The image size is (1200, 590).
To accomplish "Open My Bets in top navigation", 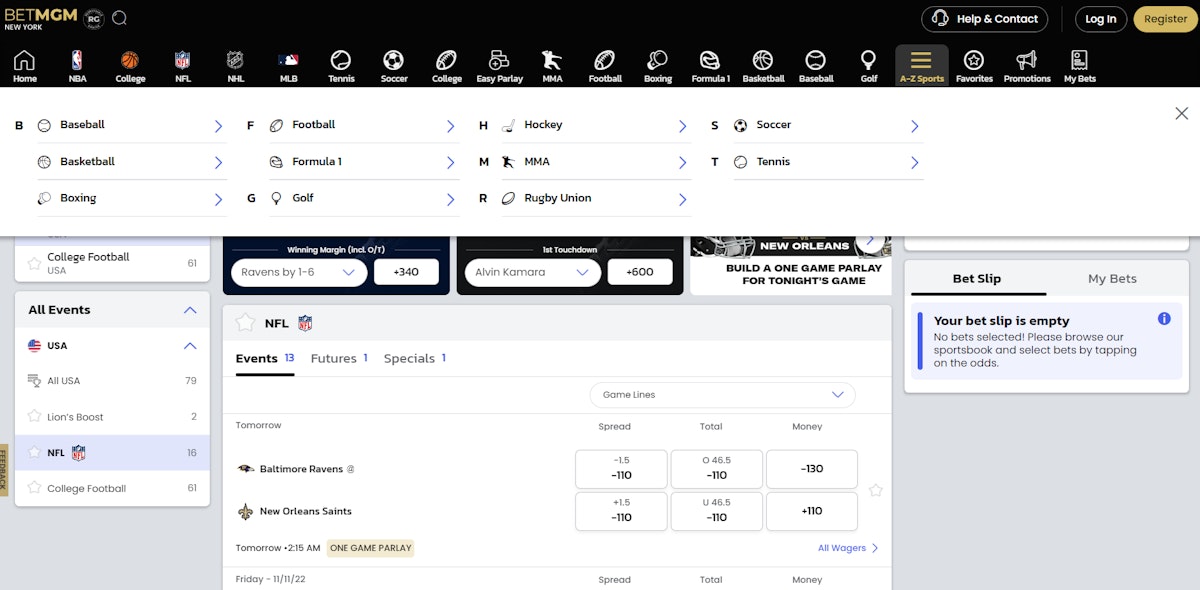I will click(1079, 66).
